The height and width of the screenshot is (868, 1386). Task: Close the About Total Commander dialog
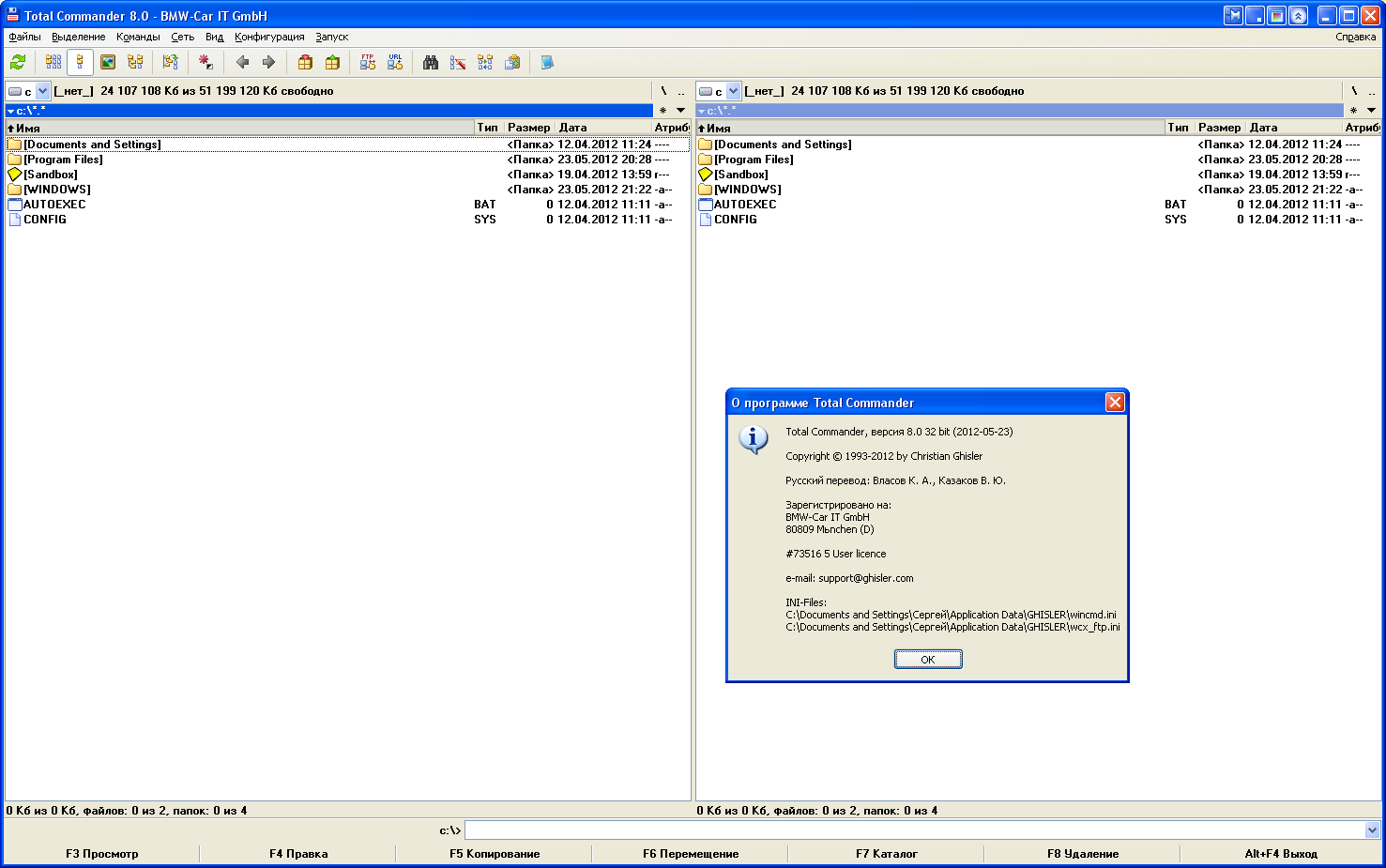click(1115, 403)
